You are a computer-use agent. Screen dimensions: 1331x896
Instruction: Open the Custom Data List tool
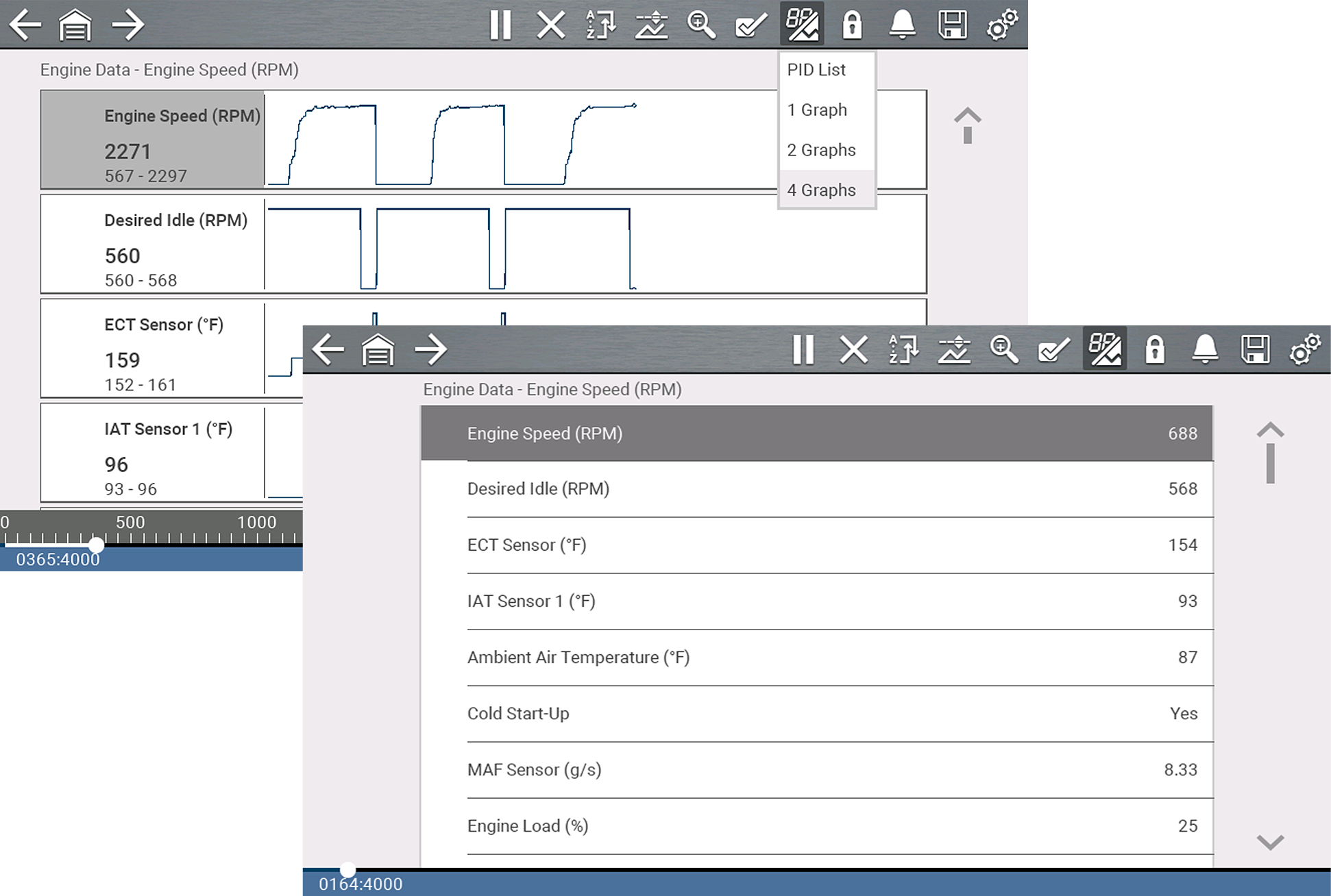[650, 25]
